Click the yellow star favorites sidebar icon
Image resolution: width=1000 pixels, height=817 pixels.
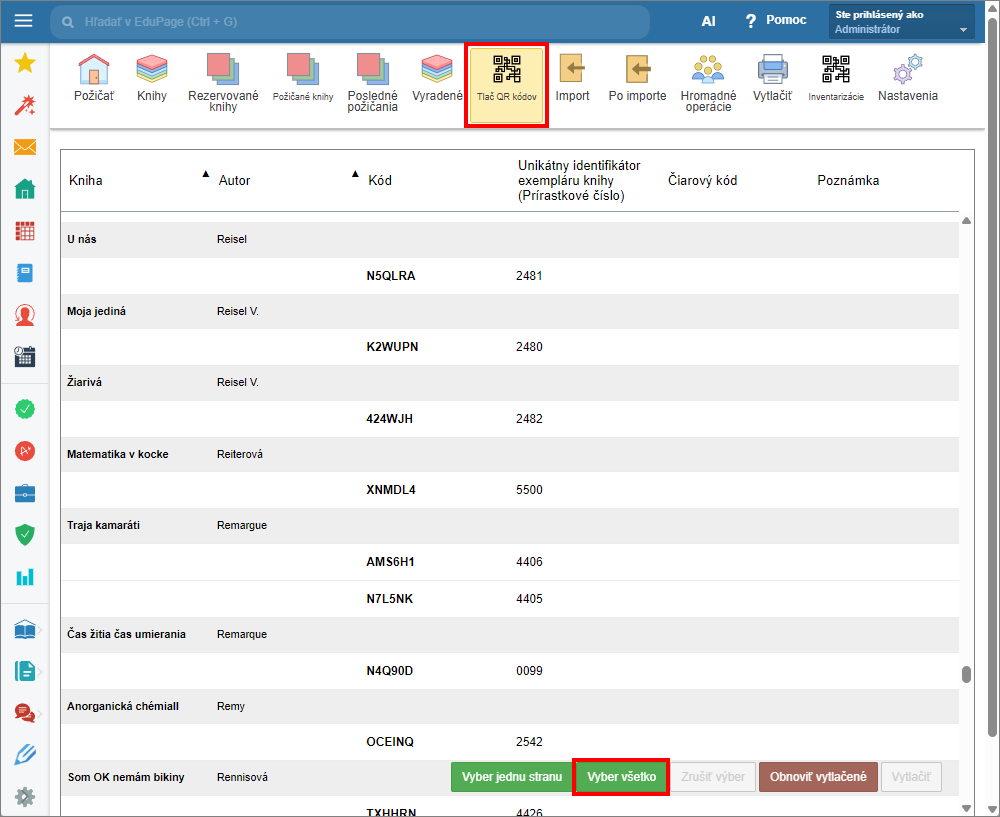point(25,64)
